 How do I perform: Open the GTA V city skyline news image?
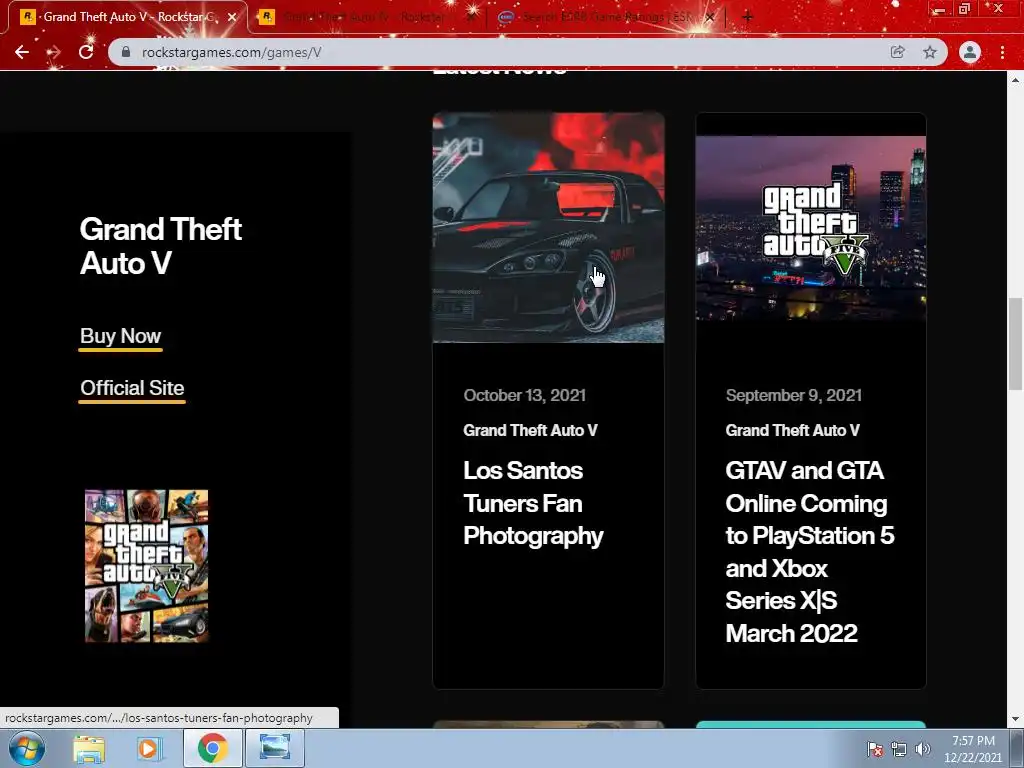(810, 228)
